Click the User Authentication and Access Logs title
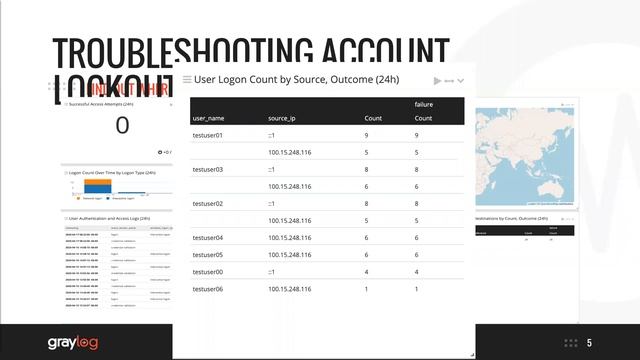This screenshot has width=640, height=360. (109, 218)
